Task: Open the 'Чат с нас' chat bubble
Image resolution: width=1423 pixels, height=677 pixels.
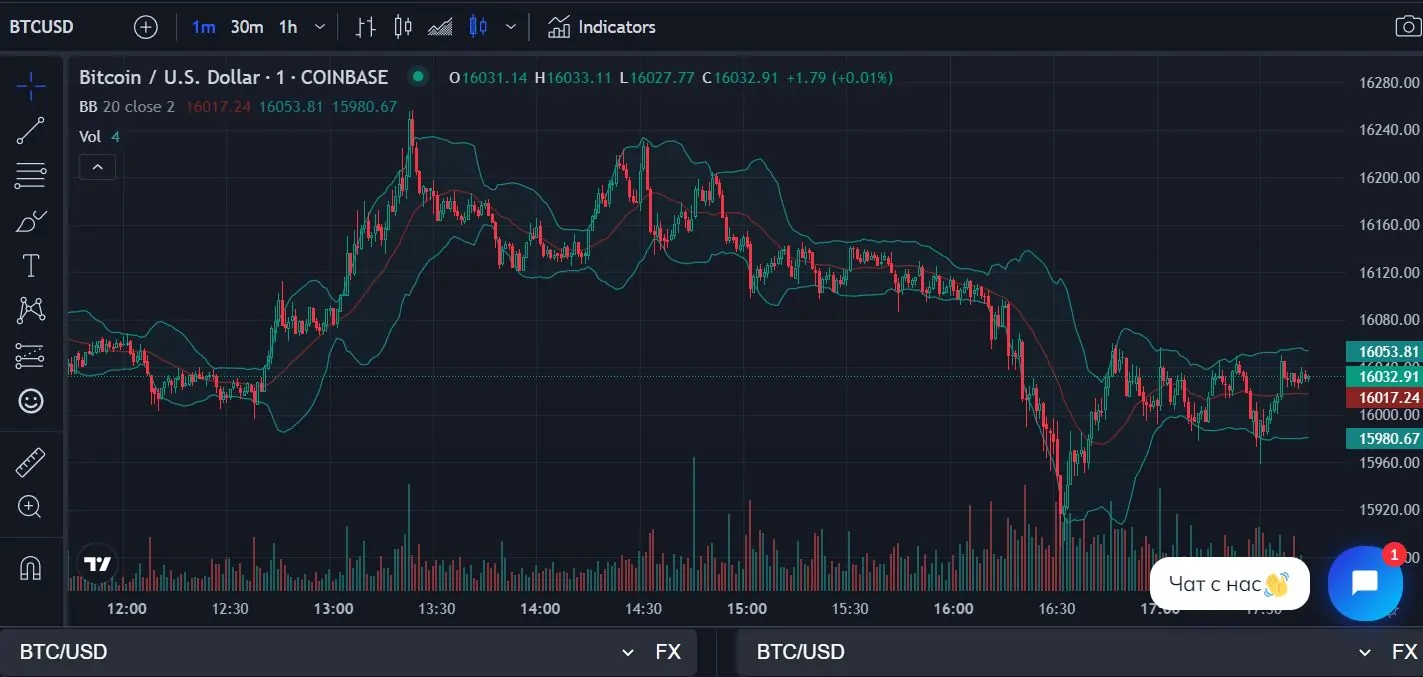Action: pyautogui.click(x=1229, y=584)
